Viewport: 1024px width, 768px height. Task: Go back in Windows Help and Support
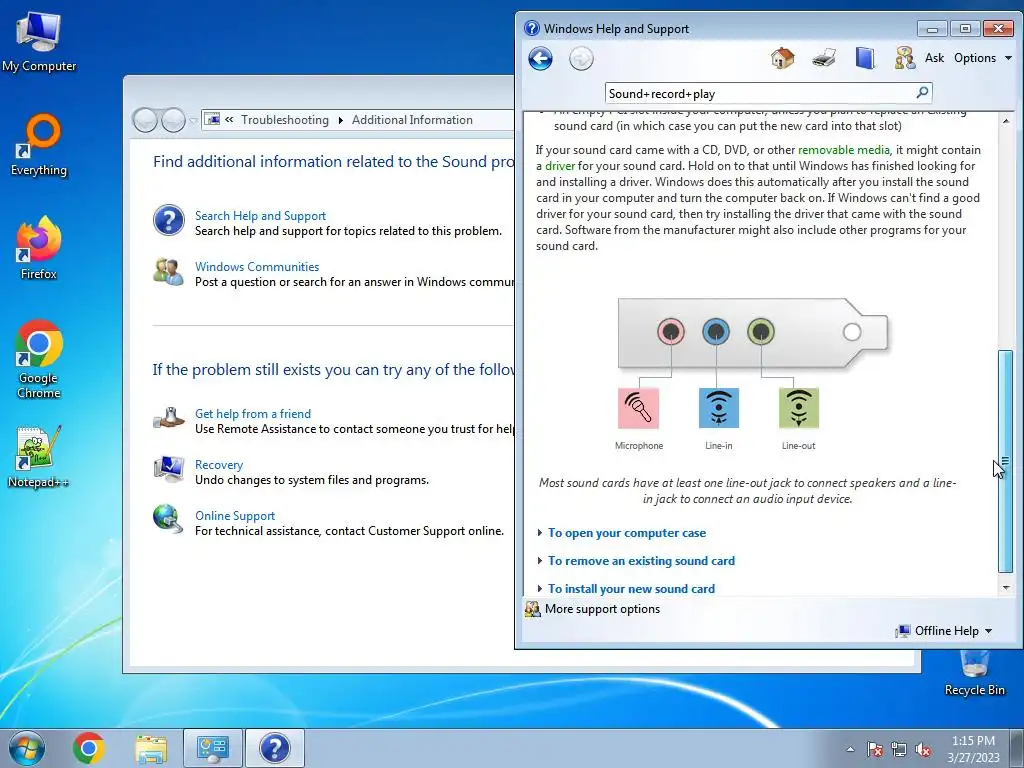point(540,59)
